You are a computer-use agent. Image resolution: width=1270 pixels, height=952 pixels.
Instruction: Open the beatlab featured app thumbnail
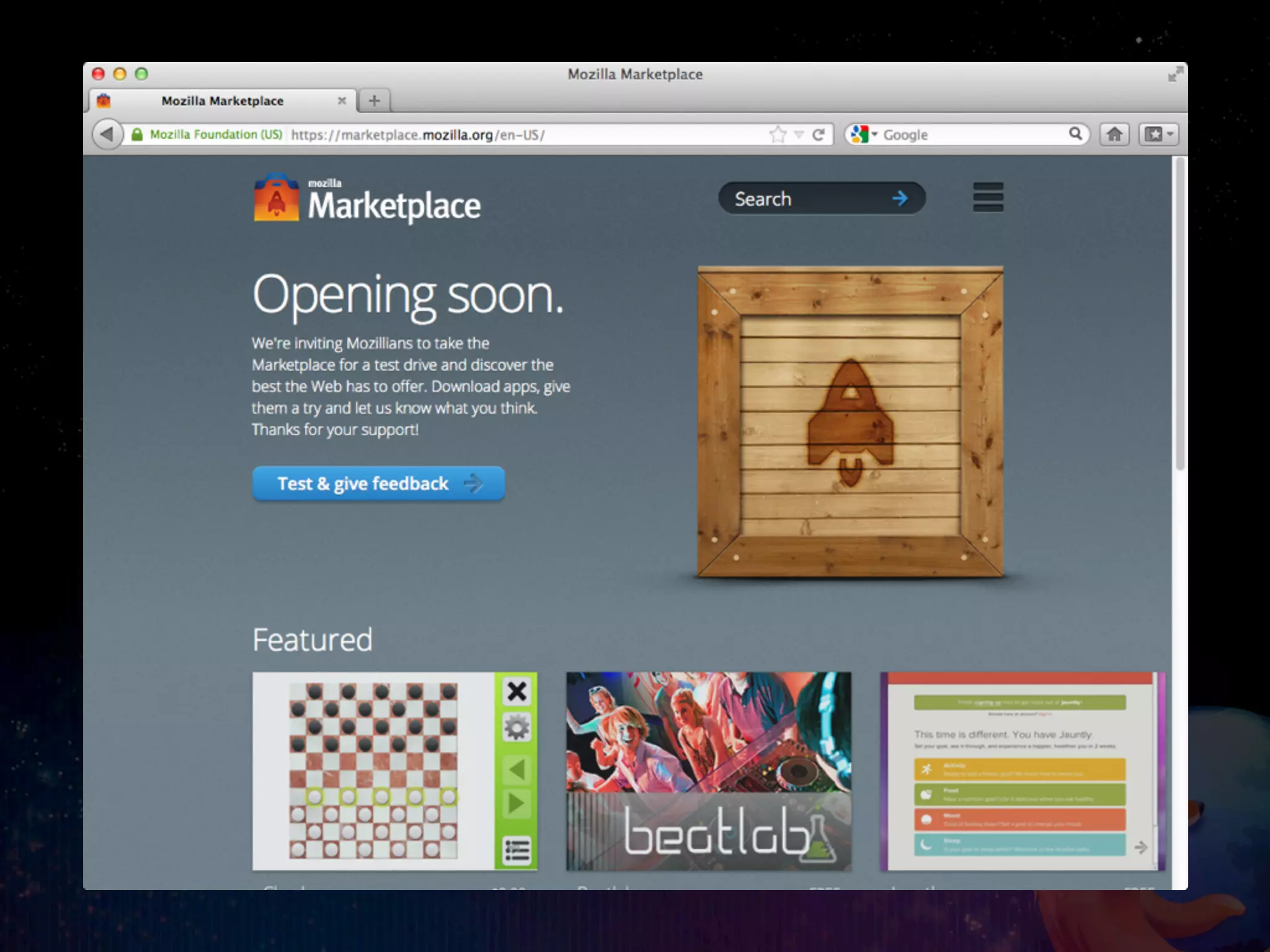[708, 771]
